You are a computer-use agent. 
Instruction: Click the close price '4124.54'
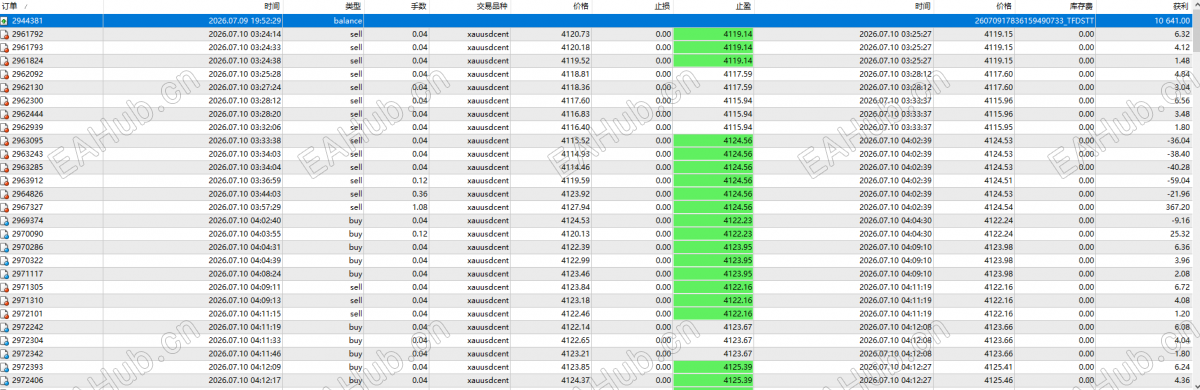tap(998, 207)
